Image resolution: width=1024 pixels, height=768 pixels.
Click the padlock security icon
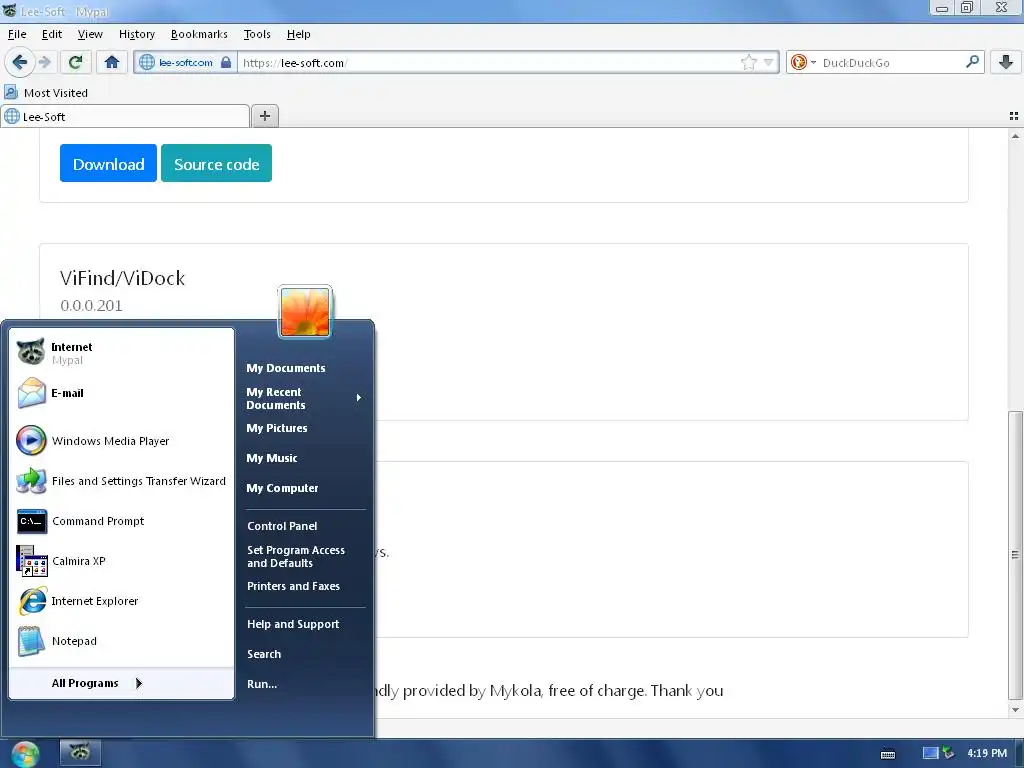[x=226, y=62]
